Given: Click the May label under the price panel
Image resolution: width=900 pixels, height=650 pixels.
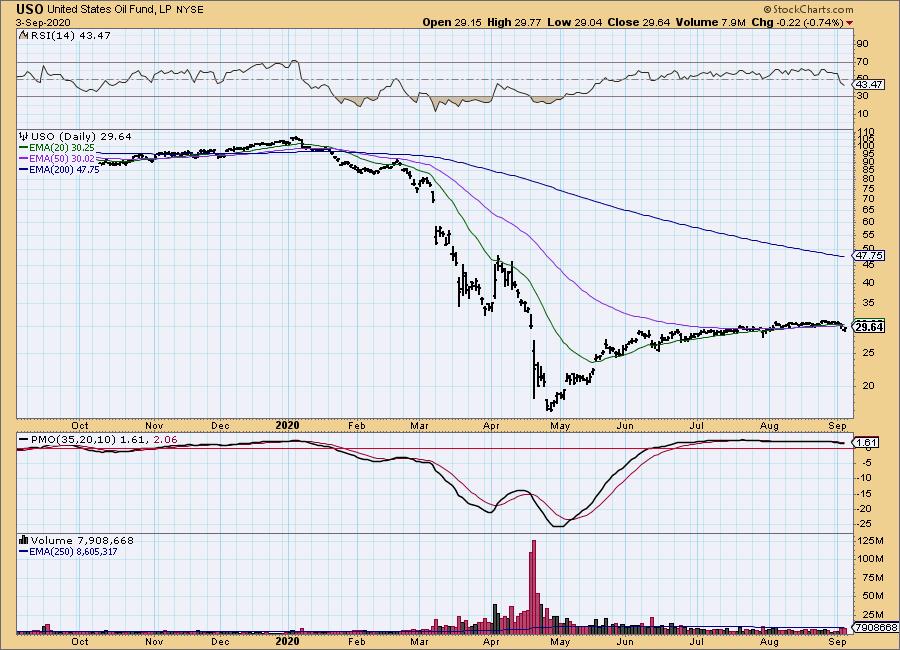Looking at the screenshot, I should pyautogui.click(x=560, y=425).
